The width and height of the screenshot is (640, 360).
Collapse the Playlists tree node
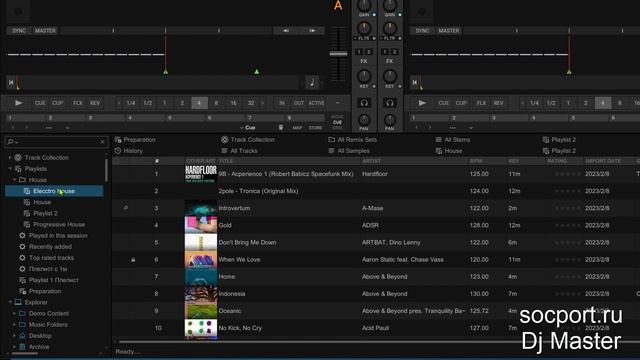(10, 169)
